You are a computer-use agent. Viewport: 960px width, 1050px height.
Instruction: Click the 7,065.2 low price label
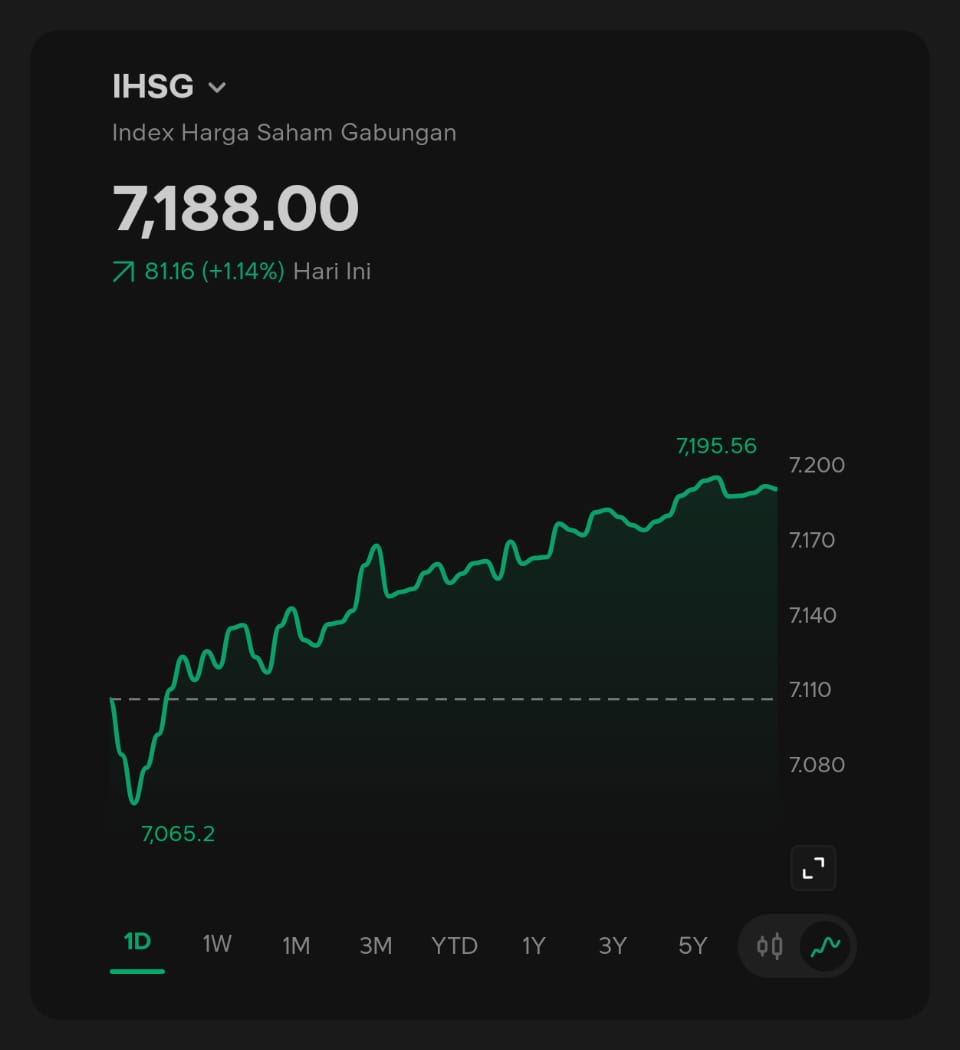[178, 834]
